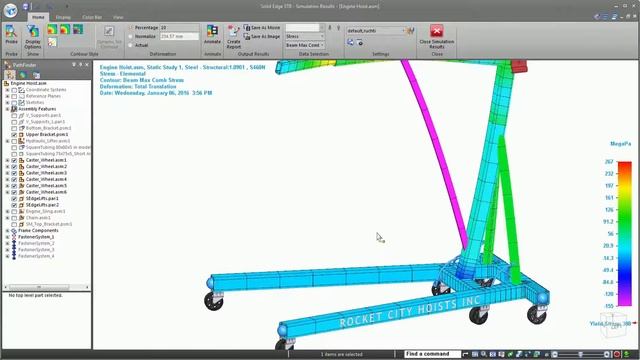
Task: Switch to the View ribbon tab
Action: click(x=118, y=17)
